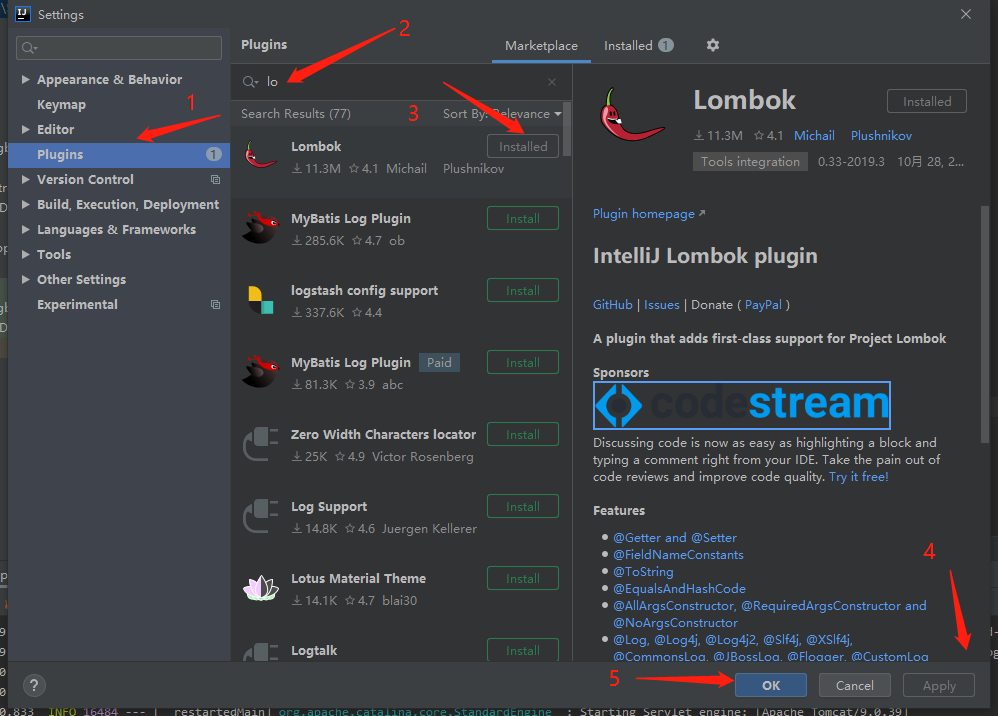Expand Version Control section
The width and height of the screenshot is (998, 716).
[x=25, y=179]
